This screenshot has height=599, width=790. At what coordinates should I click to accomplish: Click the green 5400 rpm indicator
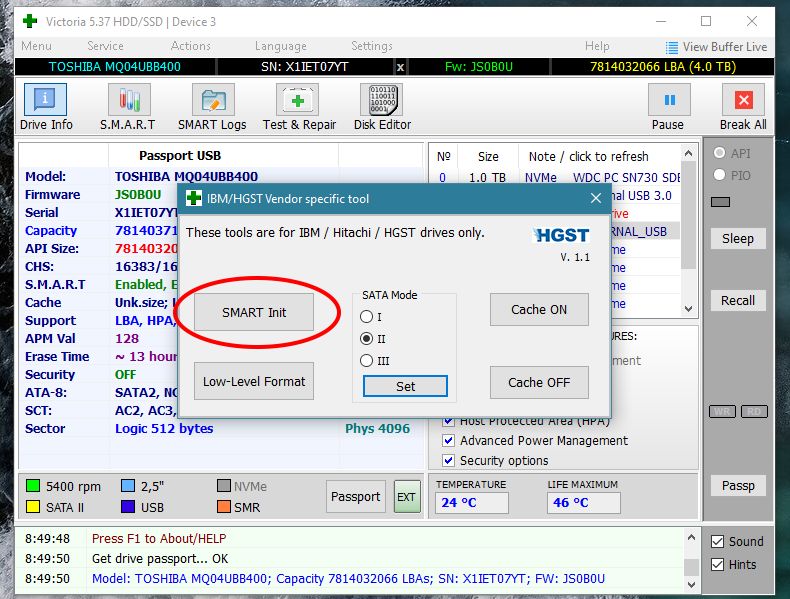(x=33, y=486)
